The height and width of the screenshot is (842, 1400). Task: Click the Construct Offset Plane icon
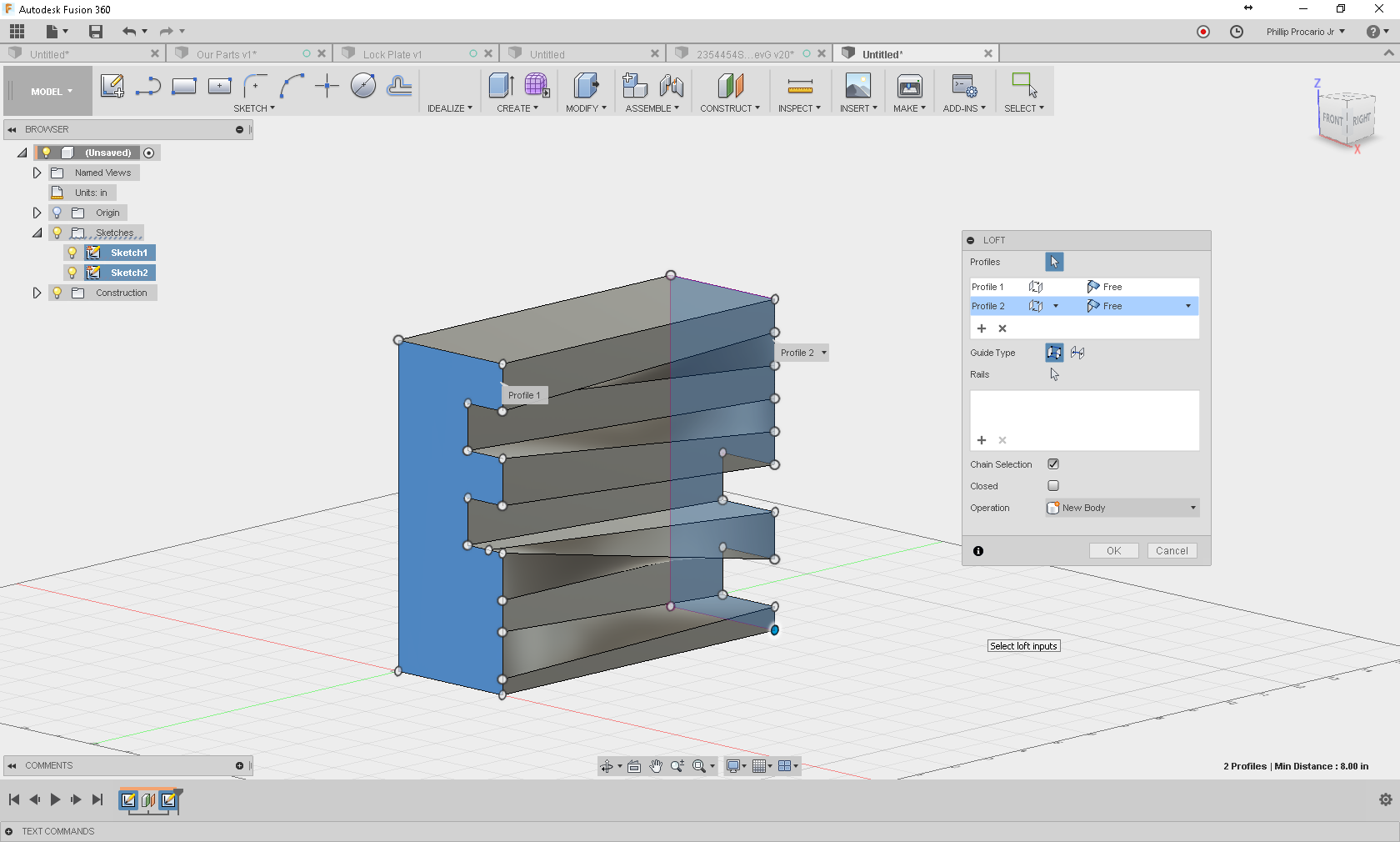pos(730,86)
